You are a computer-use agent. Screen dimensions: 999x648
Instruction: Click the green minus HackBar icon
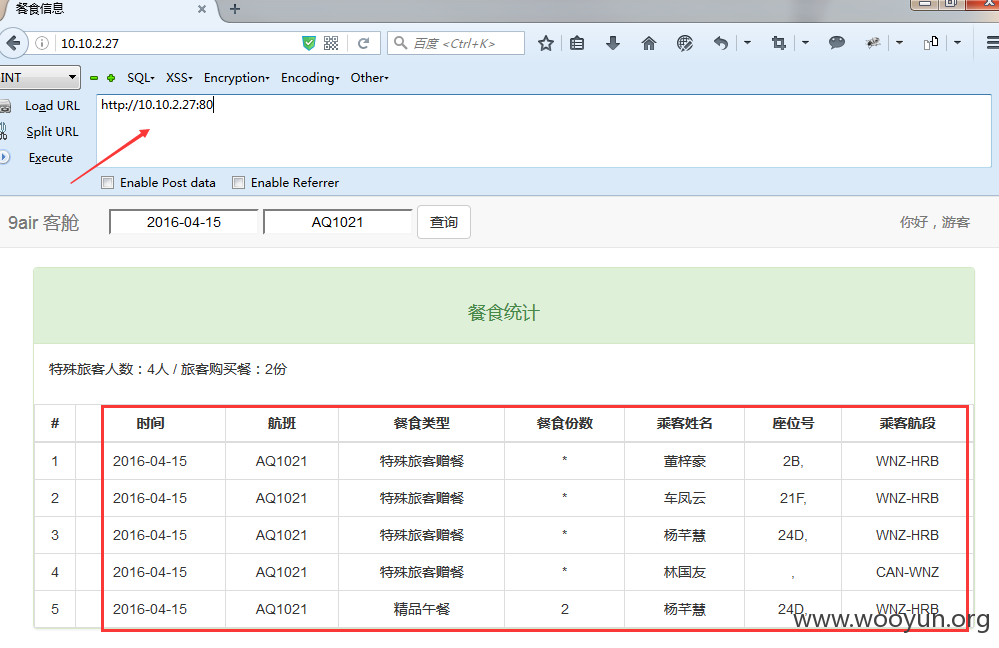coord(94,78)
